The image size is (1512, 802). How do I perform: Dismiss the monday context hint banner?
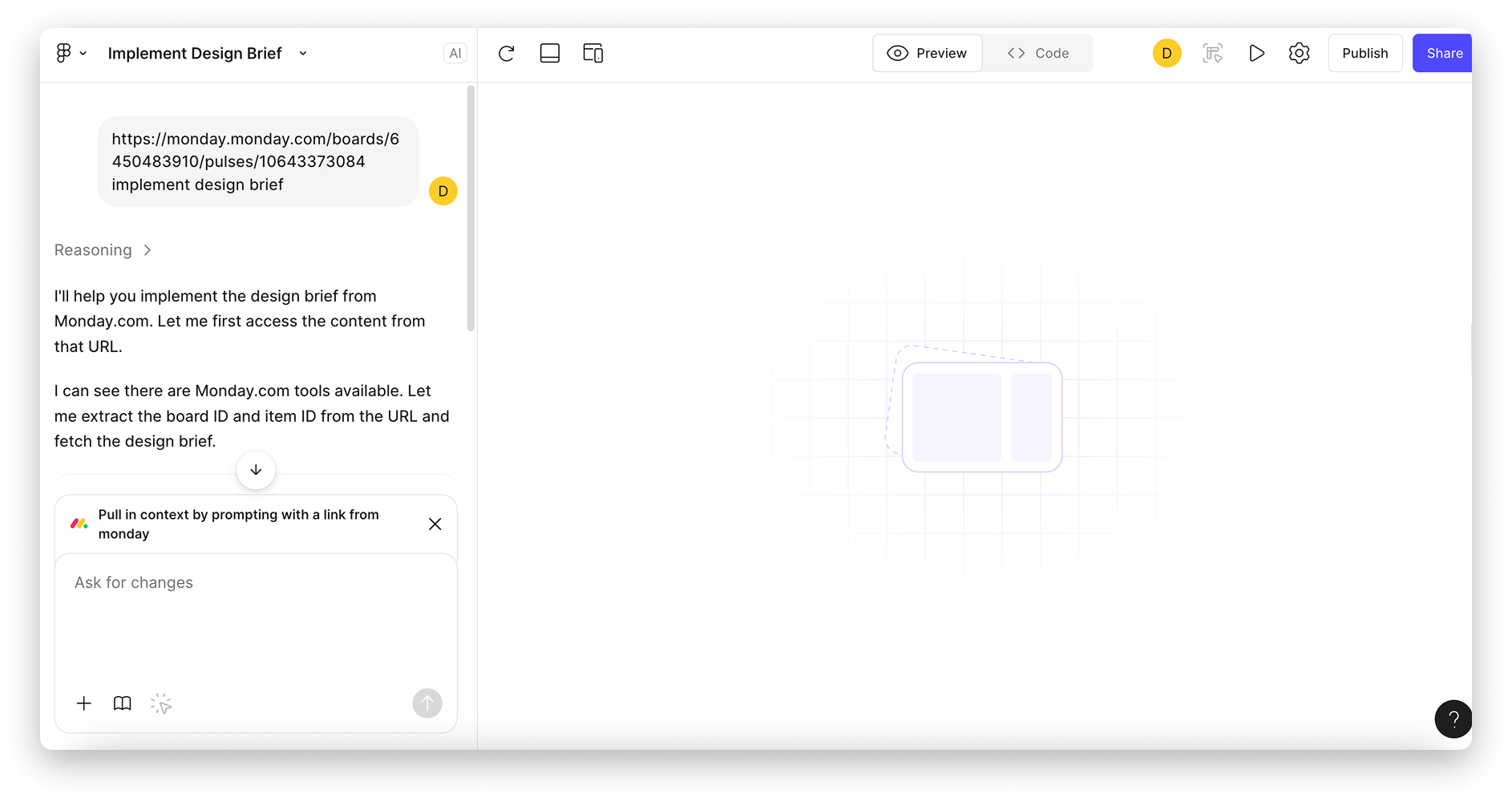(x=435, y=524)
